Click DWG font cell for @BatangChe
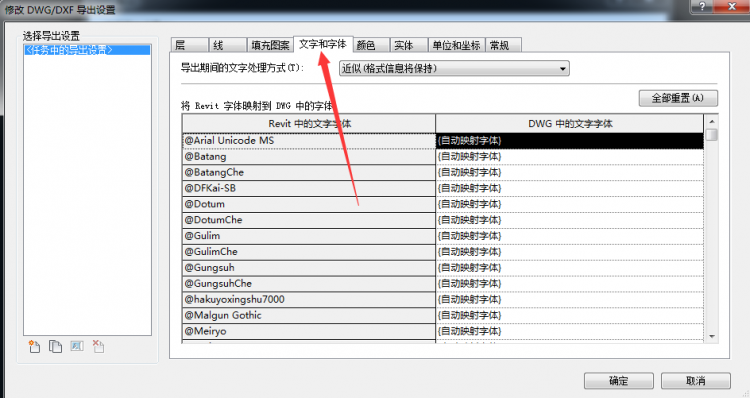750x398 pixels. click(570, 172)
